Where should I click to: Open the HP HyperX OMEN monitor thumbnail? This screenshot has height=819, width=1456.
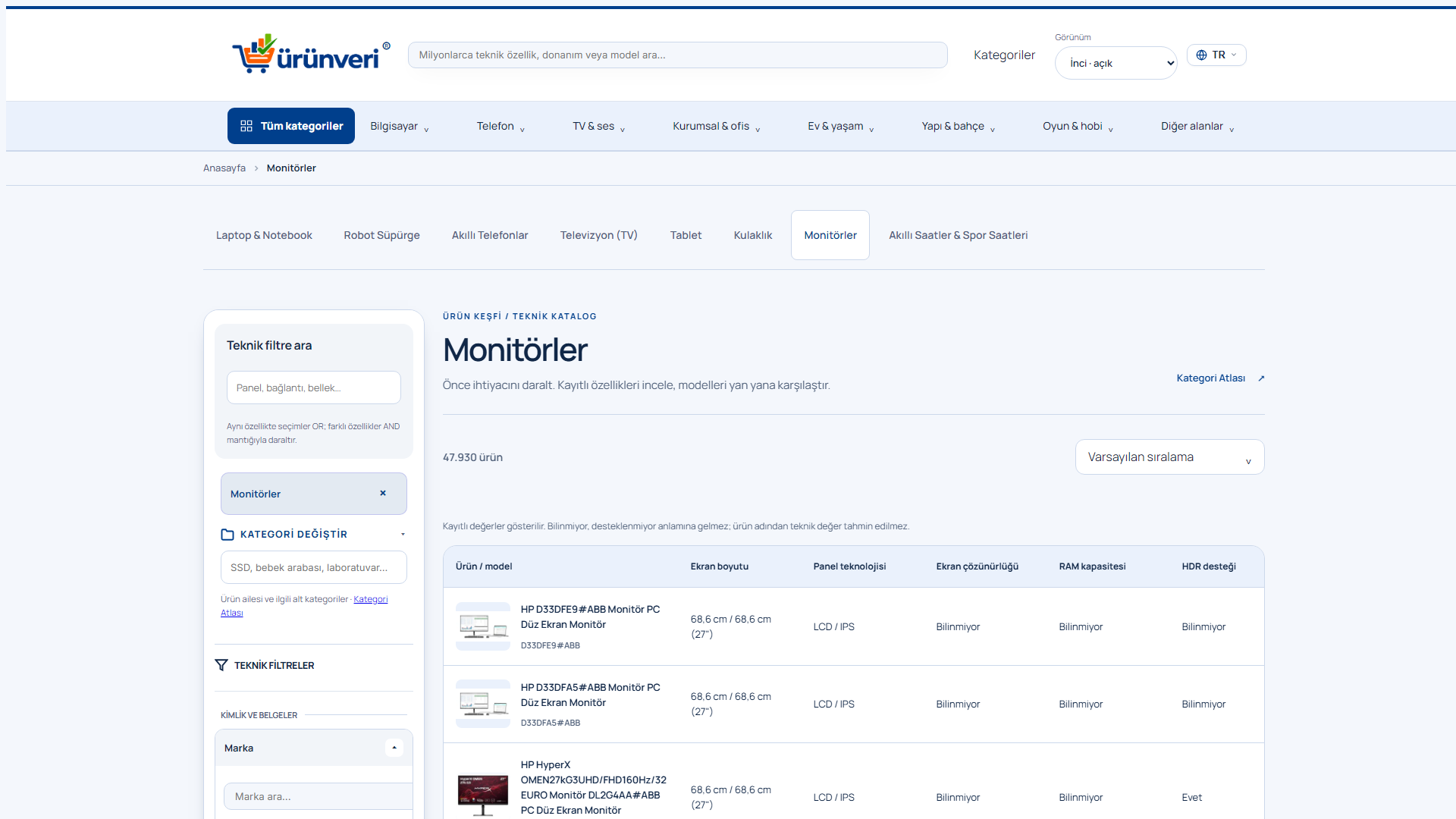click(x=483, y=794)
